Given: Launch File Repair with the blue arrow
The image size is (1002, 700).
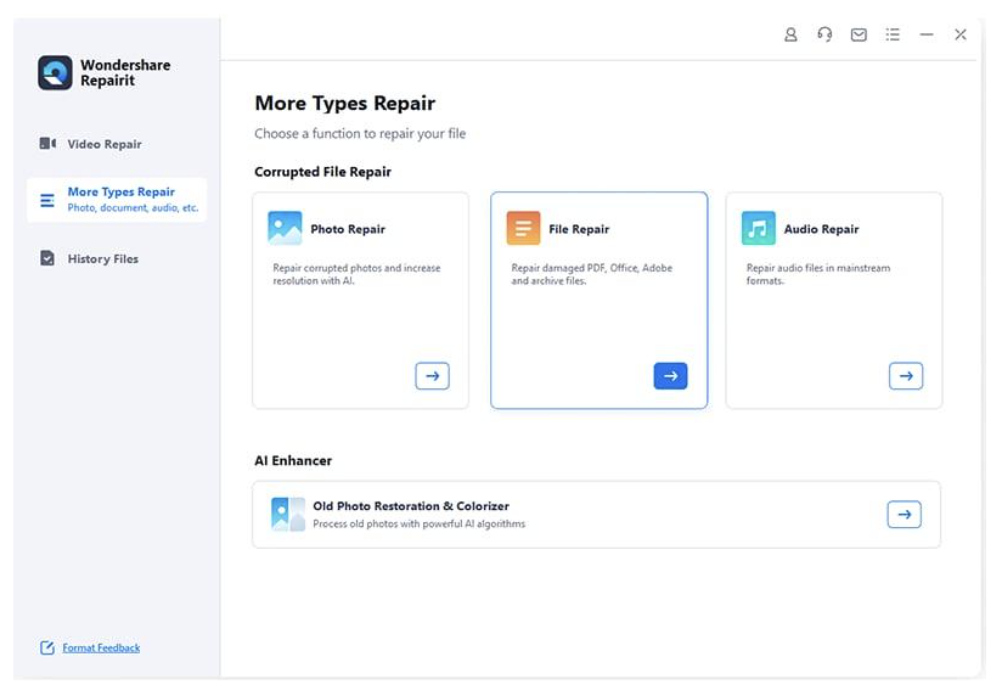Looking at the screenshot, I should pos(670,376).
